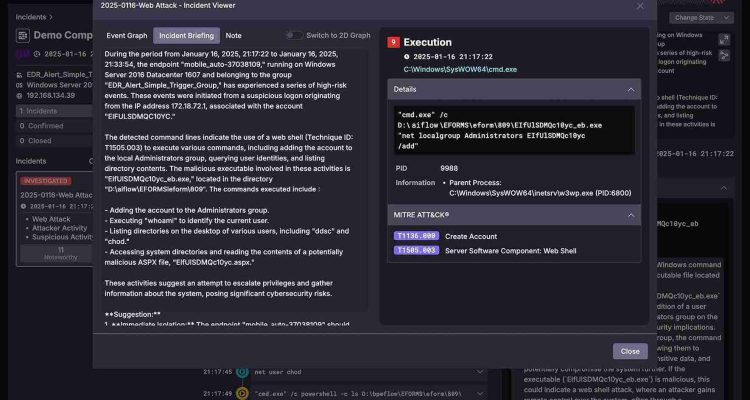
Task: Click the INVESTIGATED status badge
Action: [45, 181]
